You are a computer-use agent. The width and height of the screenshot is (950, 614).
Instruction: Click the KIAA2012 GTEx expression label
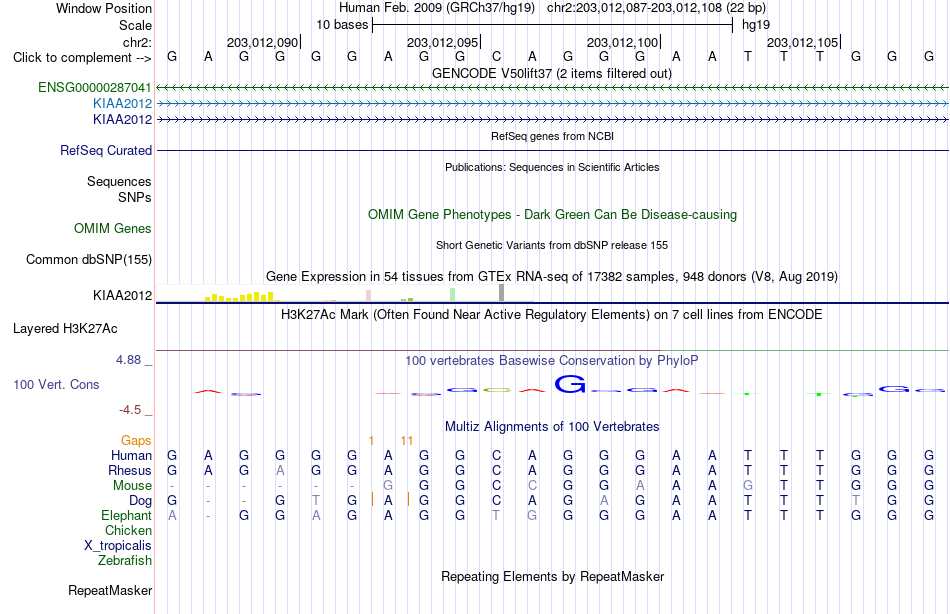click(x=122, y=295)
